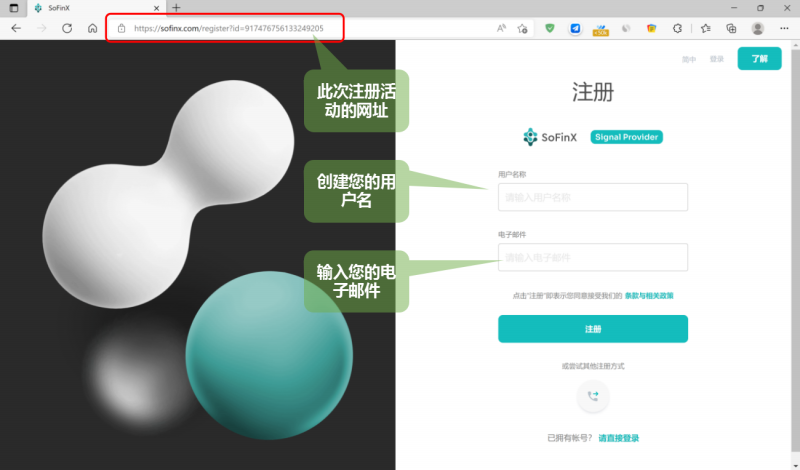Open the 简中 language selector
The width and height of the screenshot is (800, 470).
(689, 59)
